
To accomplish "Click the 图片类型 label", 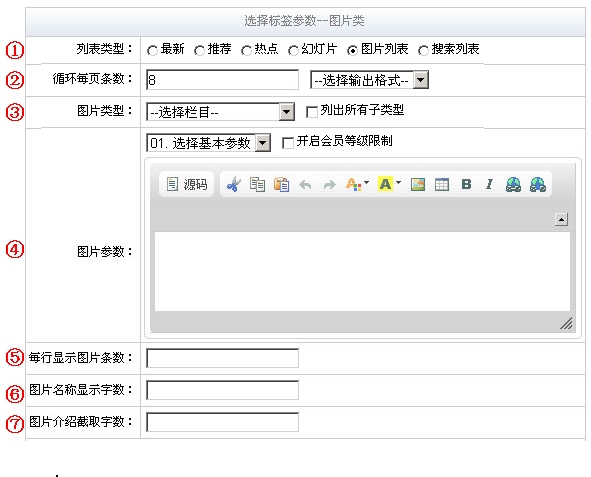I will (104, 111).
